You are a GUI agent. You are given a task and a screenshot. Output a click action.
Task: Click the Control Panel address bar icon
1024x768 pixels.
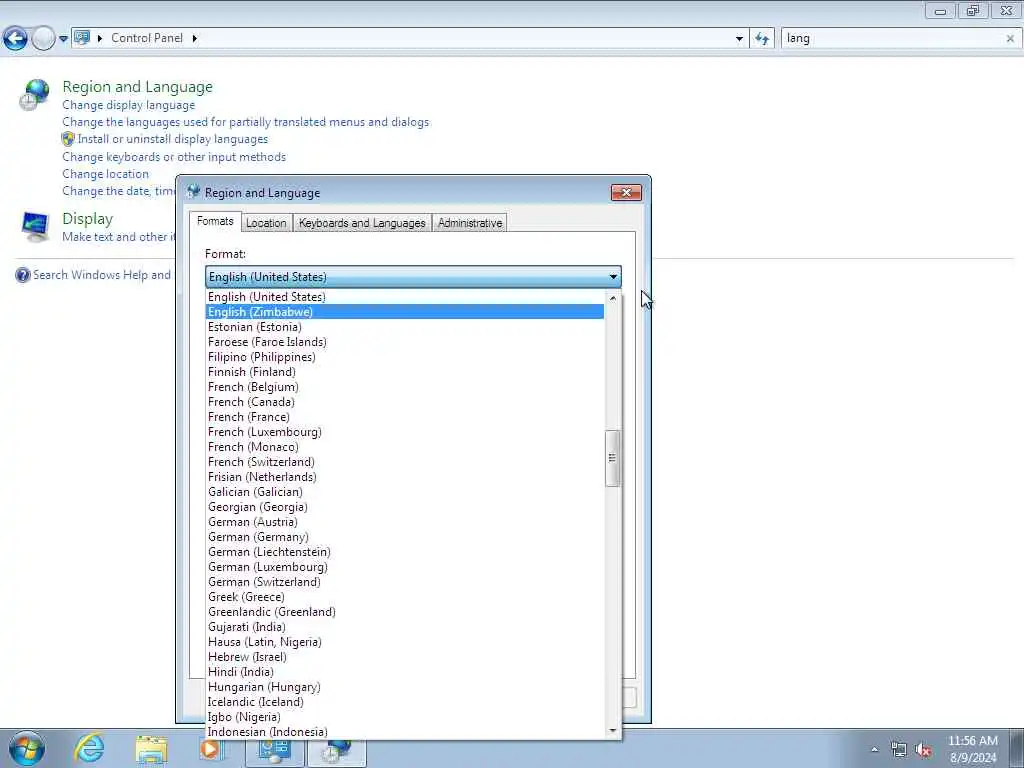[x=82, y=38]
